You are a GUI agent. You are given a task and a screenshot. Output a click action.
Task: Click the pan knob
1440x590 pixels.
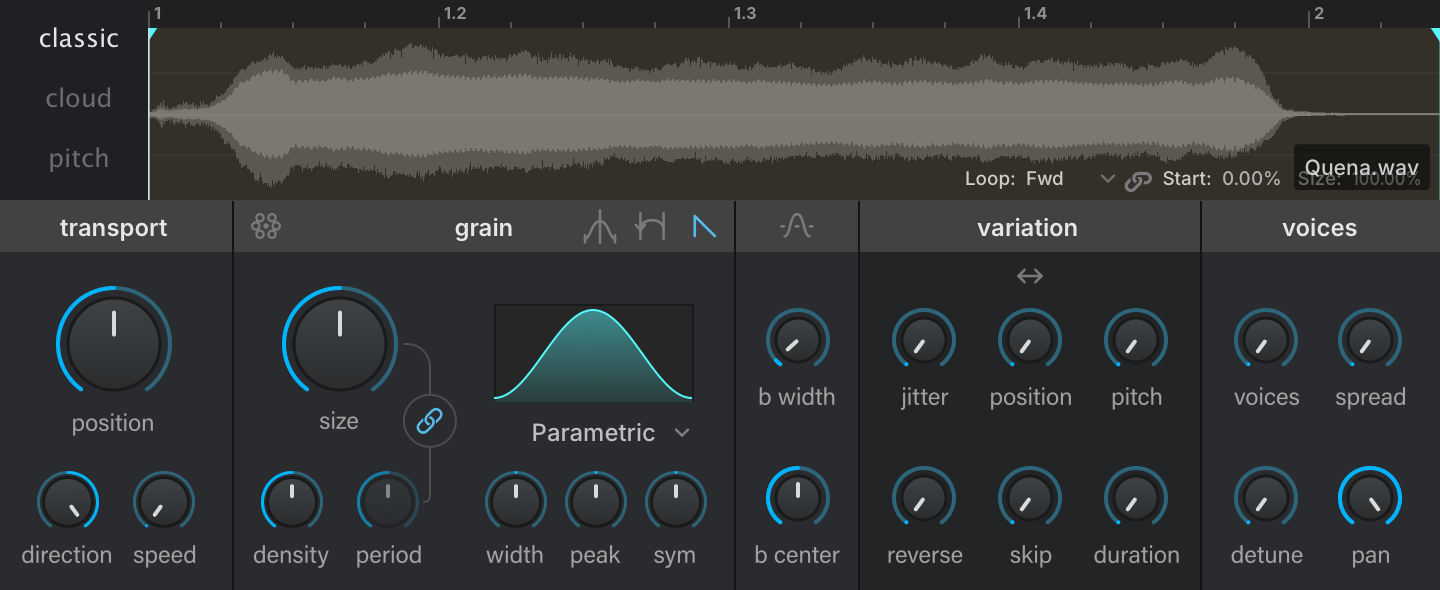[x=1370, y=498]
